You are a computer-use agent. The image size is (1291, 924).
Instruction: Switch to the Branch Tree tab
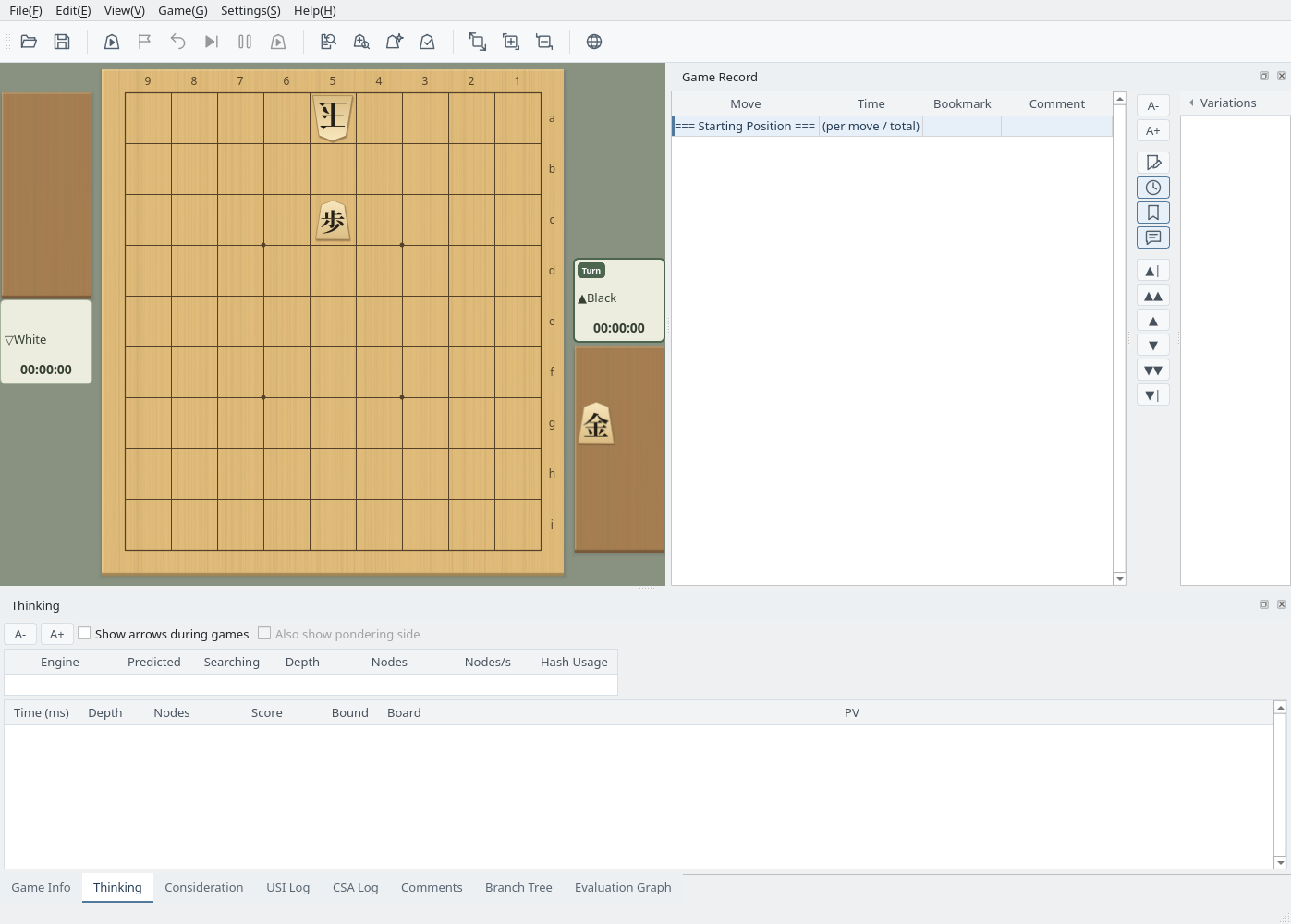[x=518, y=887]
